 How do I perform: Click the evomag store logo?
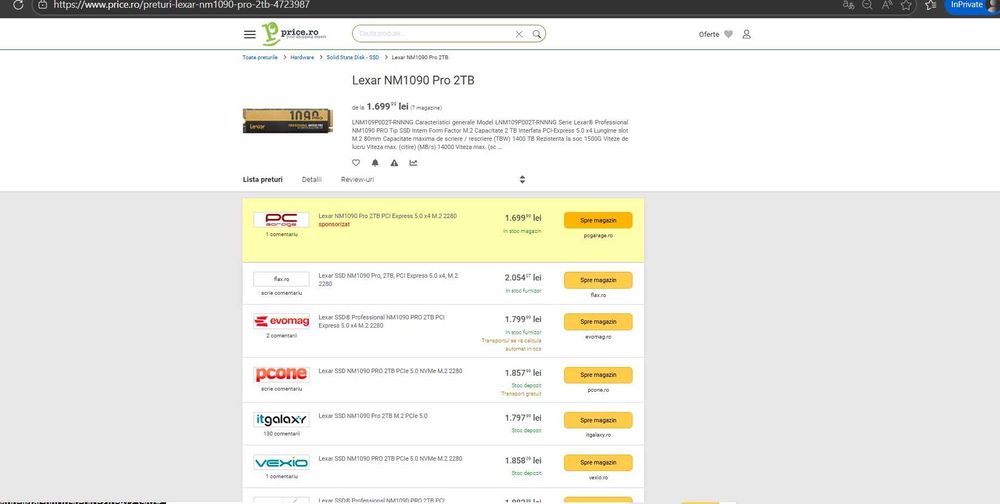coord(281,322)
